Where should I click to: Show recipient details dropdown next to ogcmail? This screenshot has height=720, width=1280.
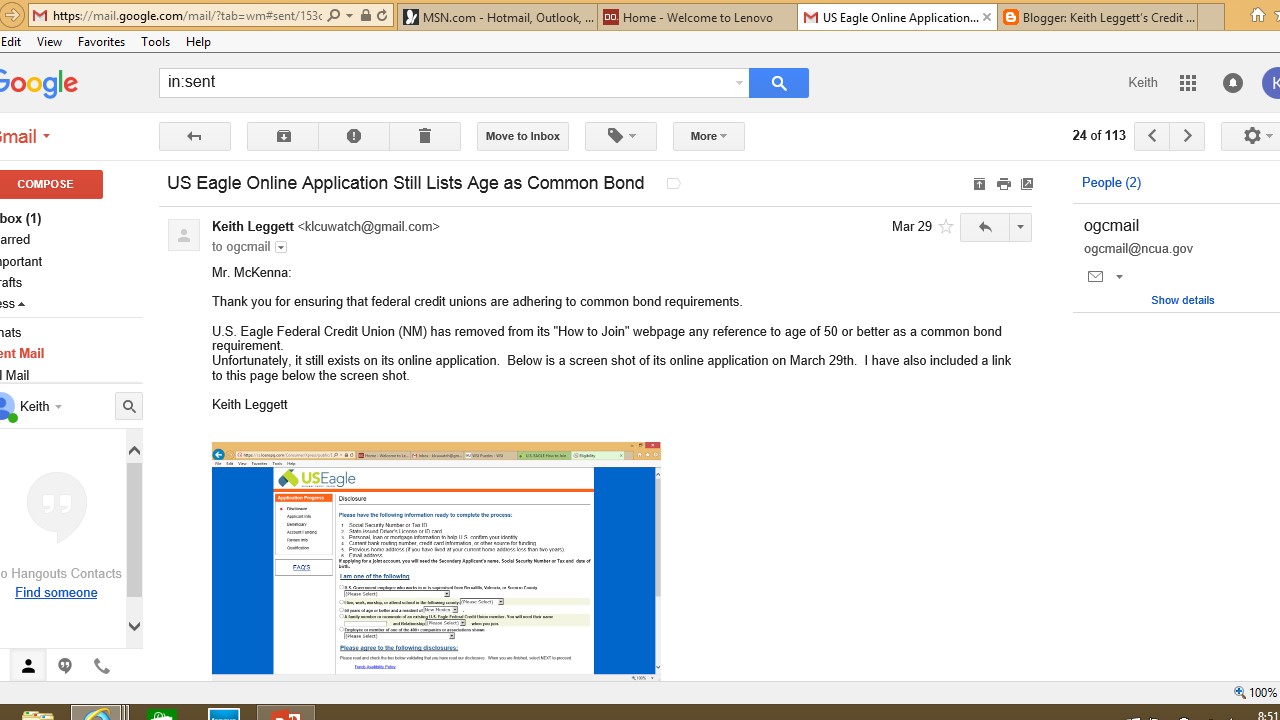[x=281, y=247]
